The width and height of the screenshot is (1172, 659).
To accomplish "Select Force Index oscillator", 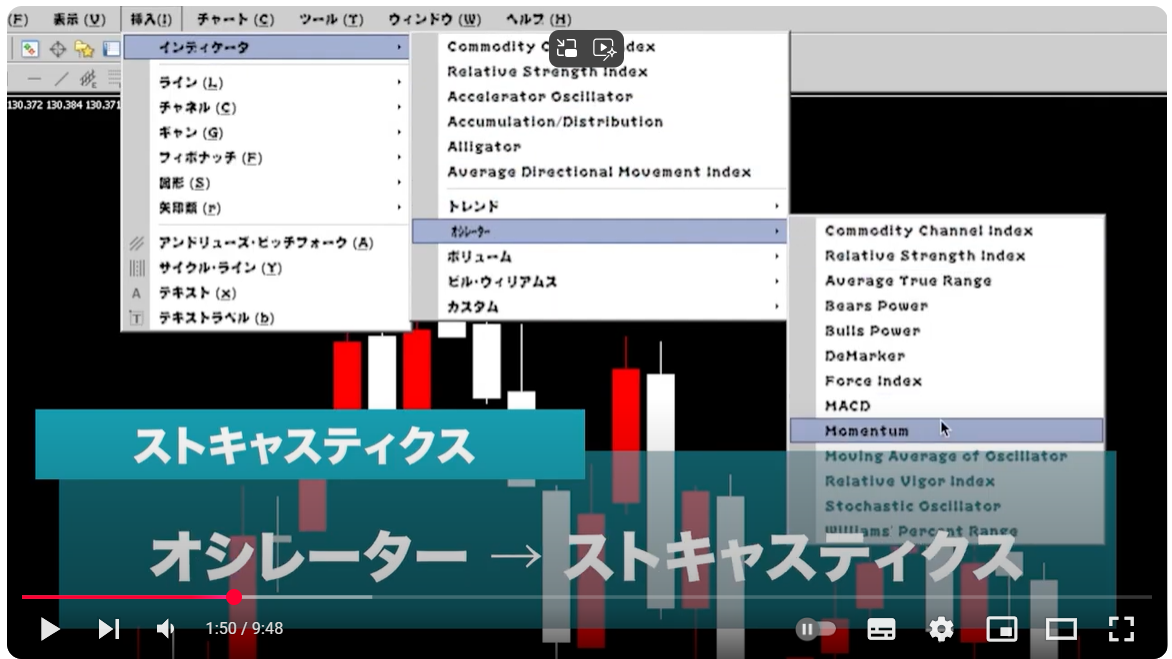I will [873, 381].
